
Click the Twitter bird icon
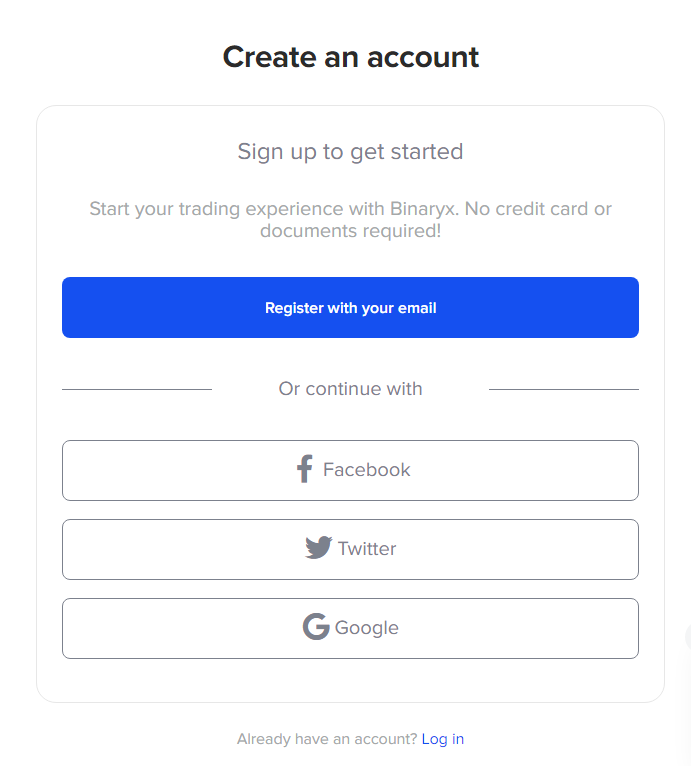tap(319, 548)
